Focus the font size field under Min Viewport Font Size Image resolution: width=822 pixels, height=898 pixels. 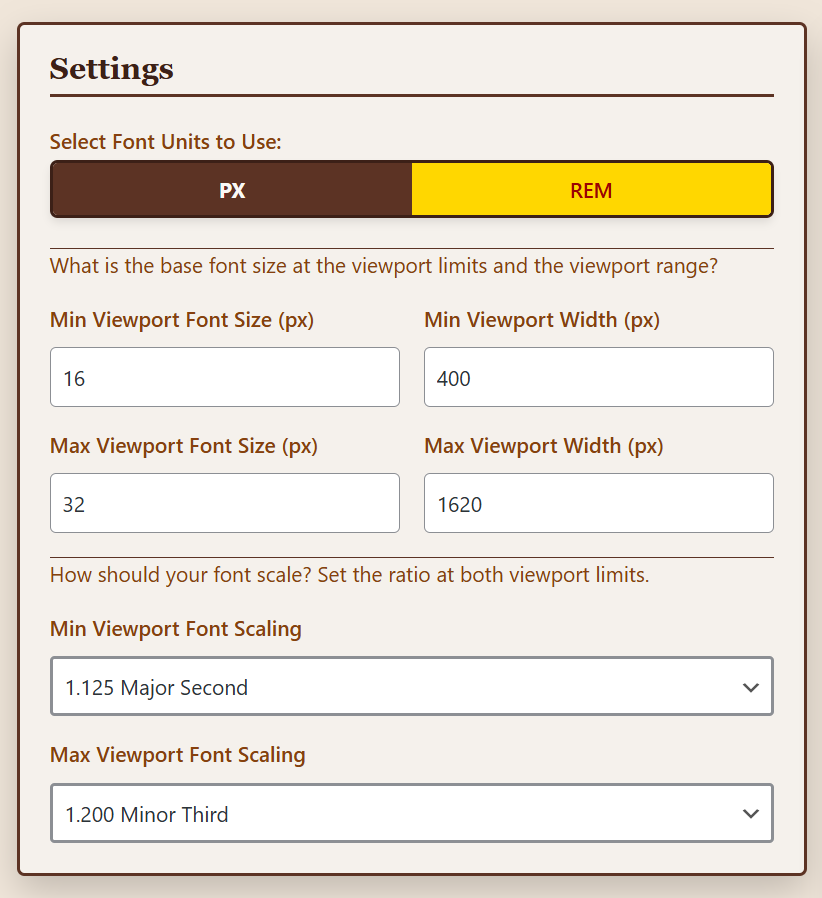[x=224, y=377]
